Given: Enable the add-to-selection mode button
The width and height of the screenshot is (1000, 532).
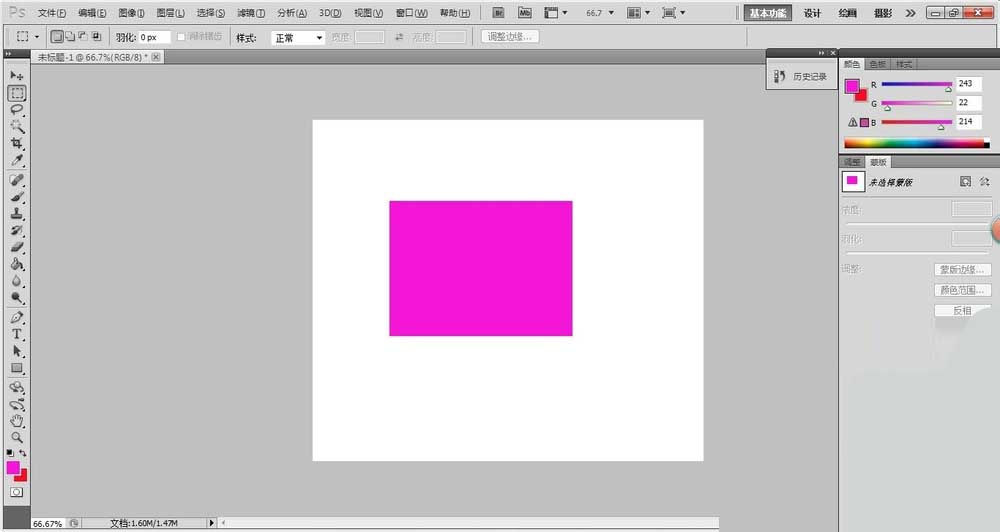Looking at the screenshot, I should (70, 37).
